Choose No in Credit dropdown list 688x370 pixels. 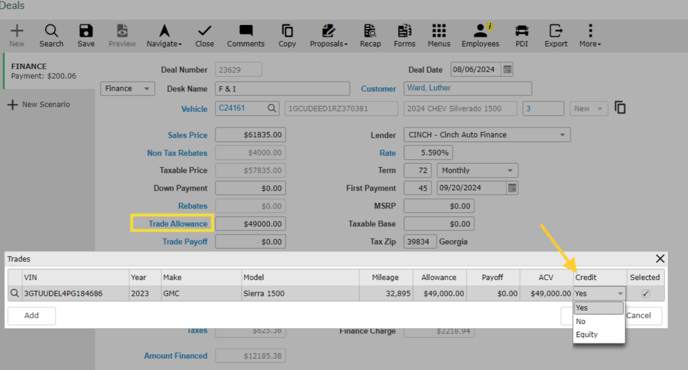[x=598, y=321]
